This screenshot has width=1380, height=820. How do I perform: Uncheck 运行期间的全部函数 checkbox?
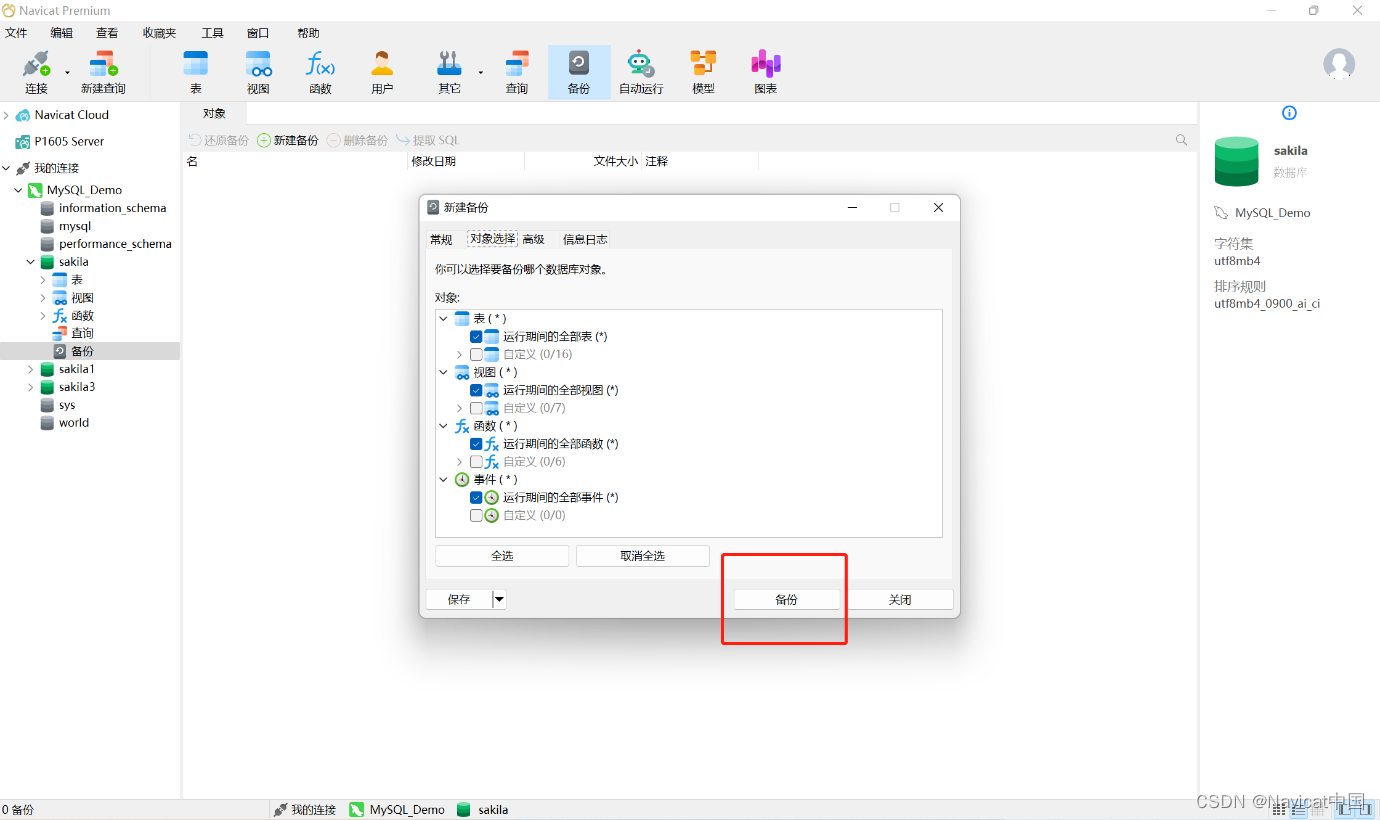476,444
